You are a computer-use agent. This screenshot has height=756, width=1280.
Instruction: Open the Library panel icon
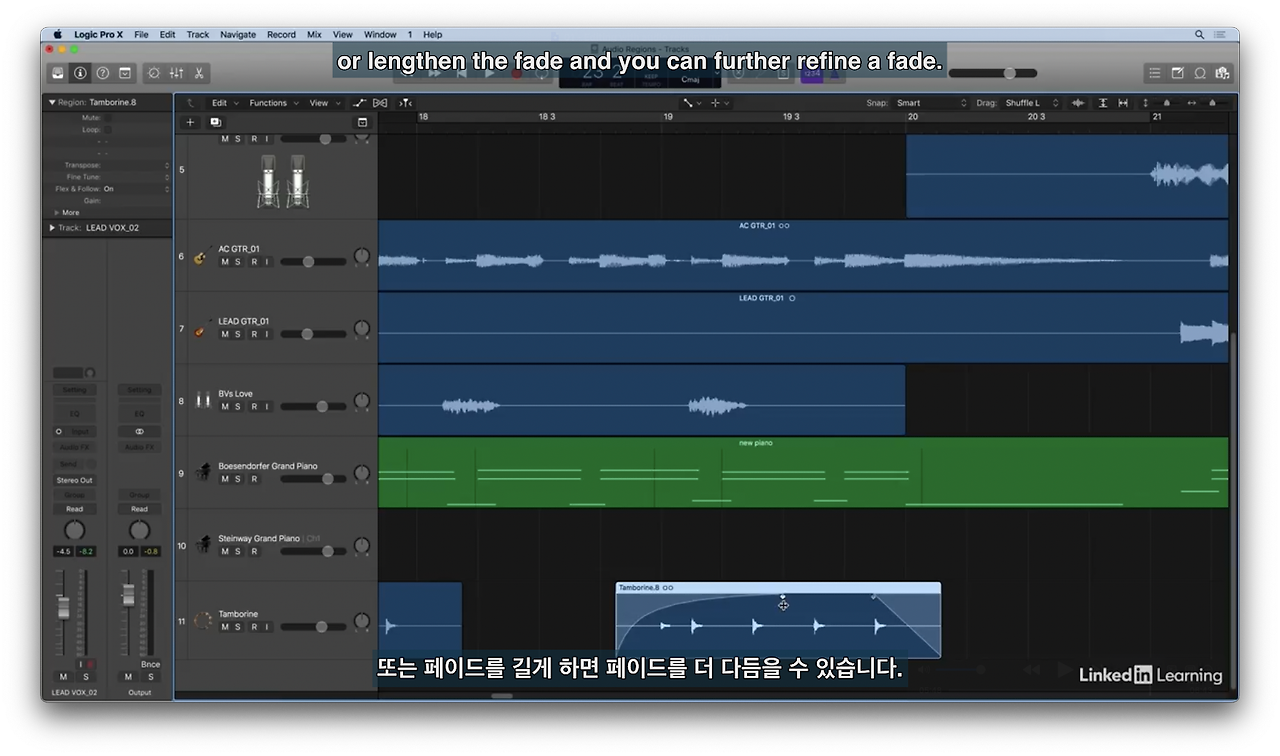tap(59, 73)
